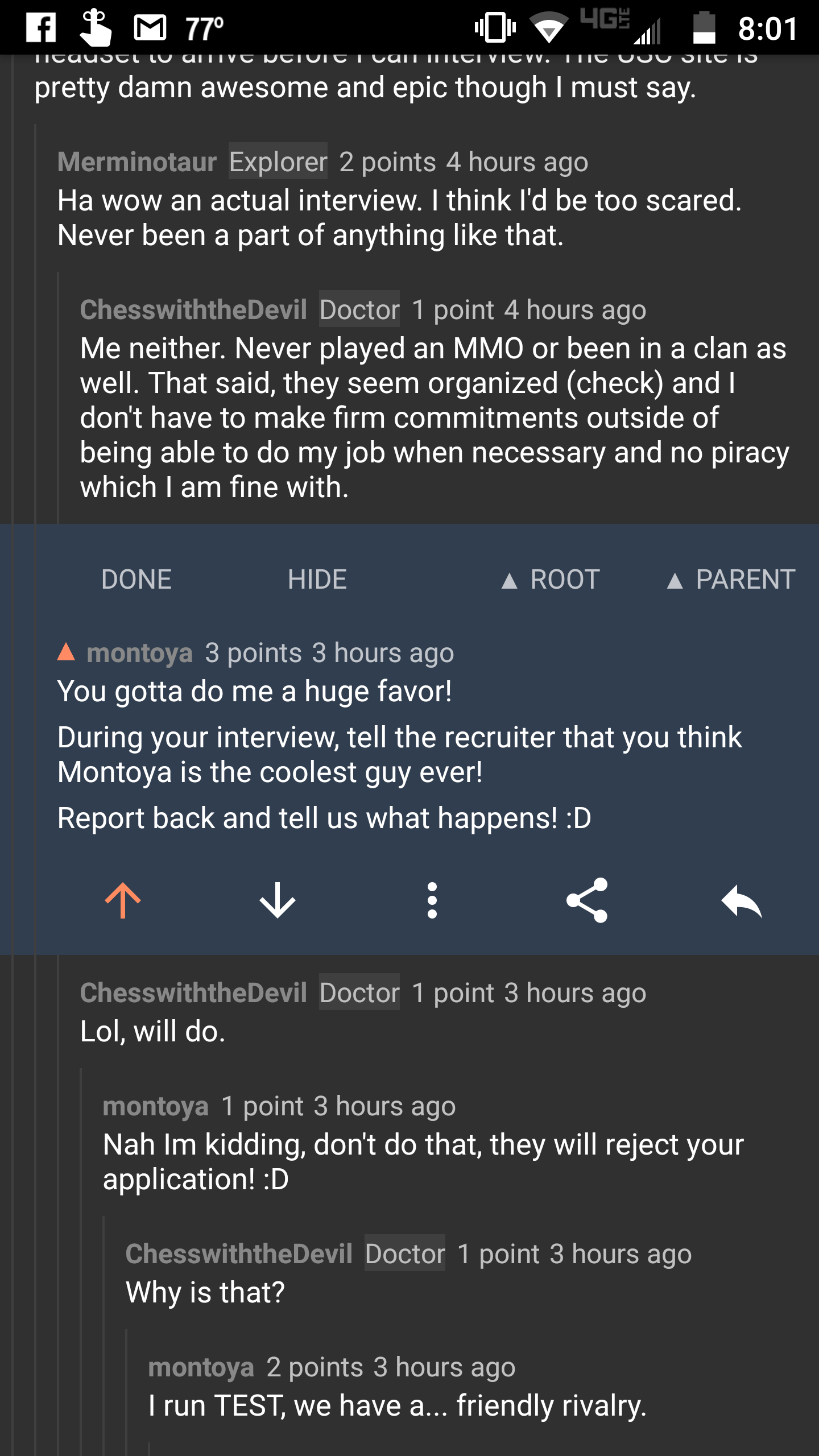
Task: Downvote montoya's selected comment
Action: (x=278, y=901)
